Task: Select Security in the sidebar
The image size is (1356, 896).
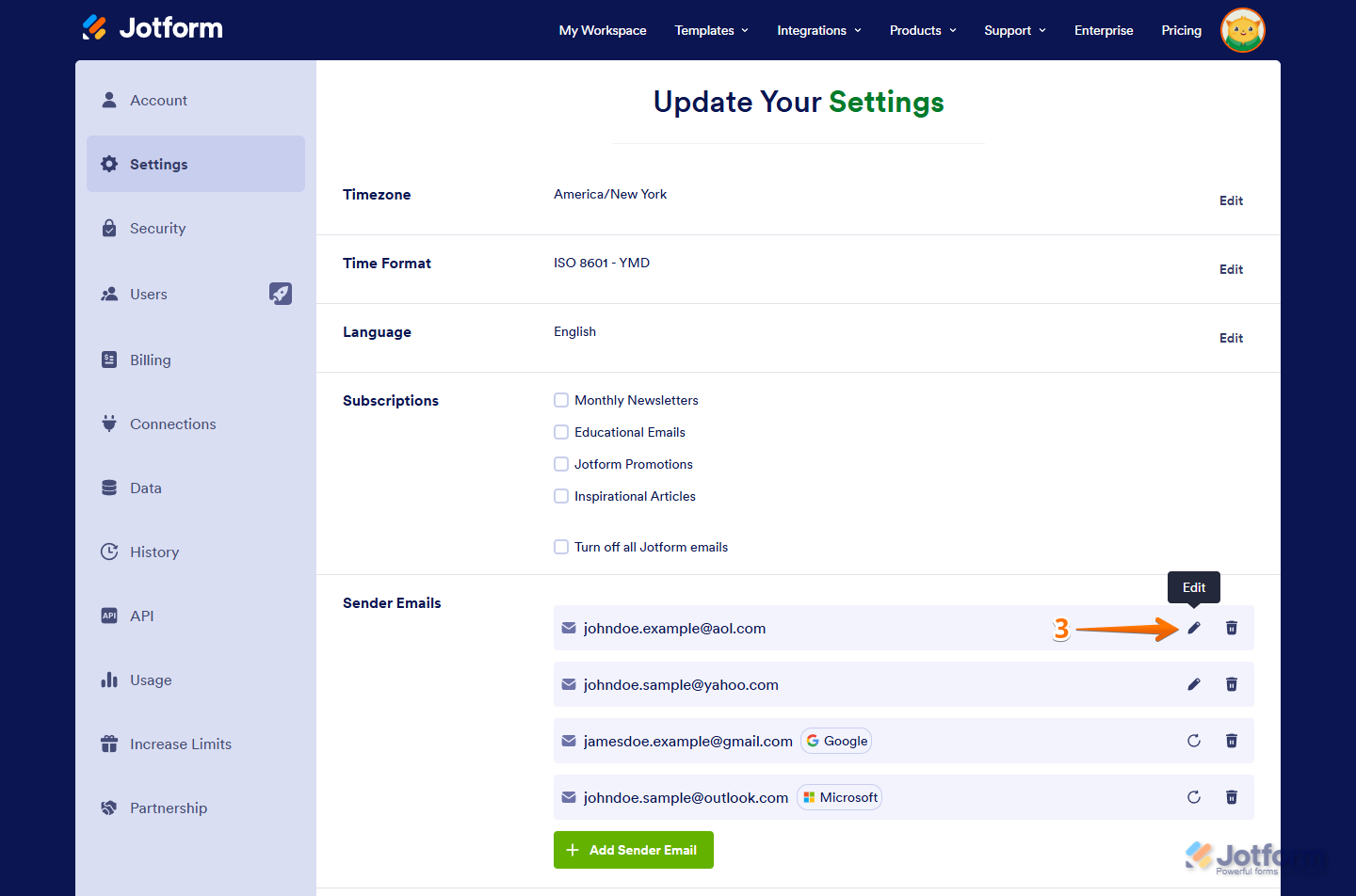Action: (196, 228)
